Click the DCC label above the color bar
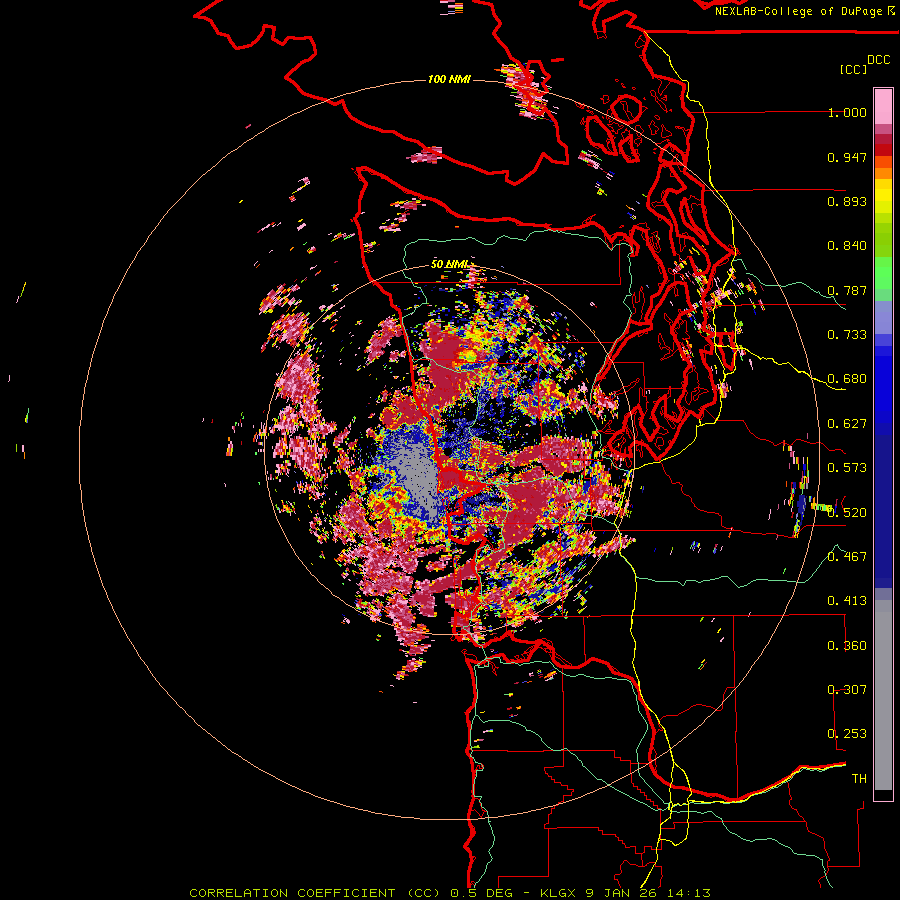900x900 pixels. pos(878,59)
